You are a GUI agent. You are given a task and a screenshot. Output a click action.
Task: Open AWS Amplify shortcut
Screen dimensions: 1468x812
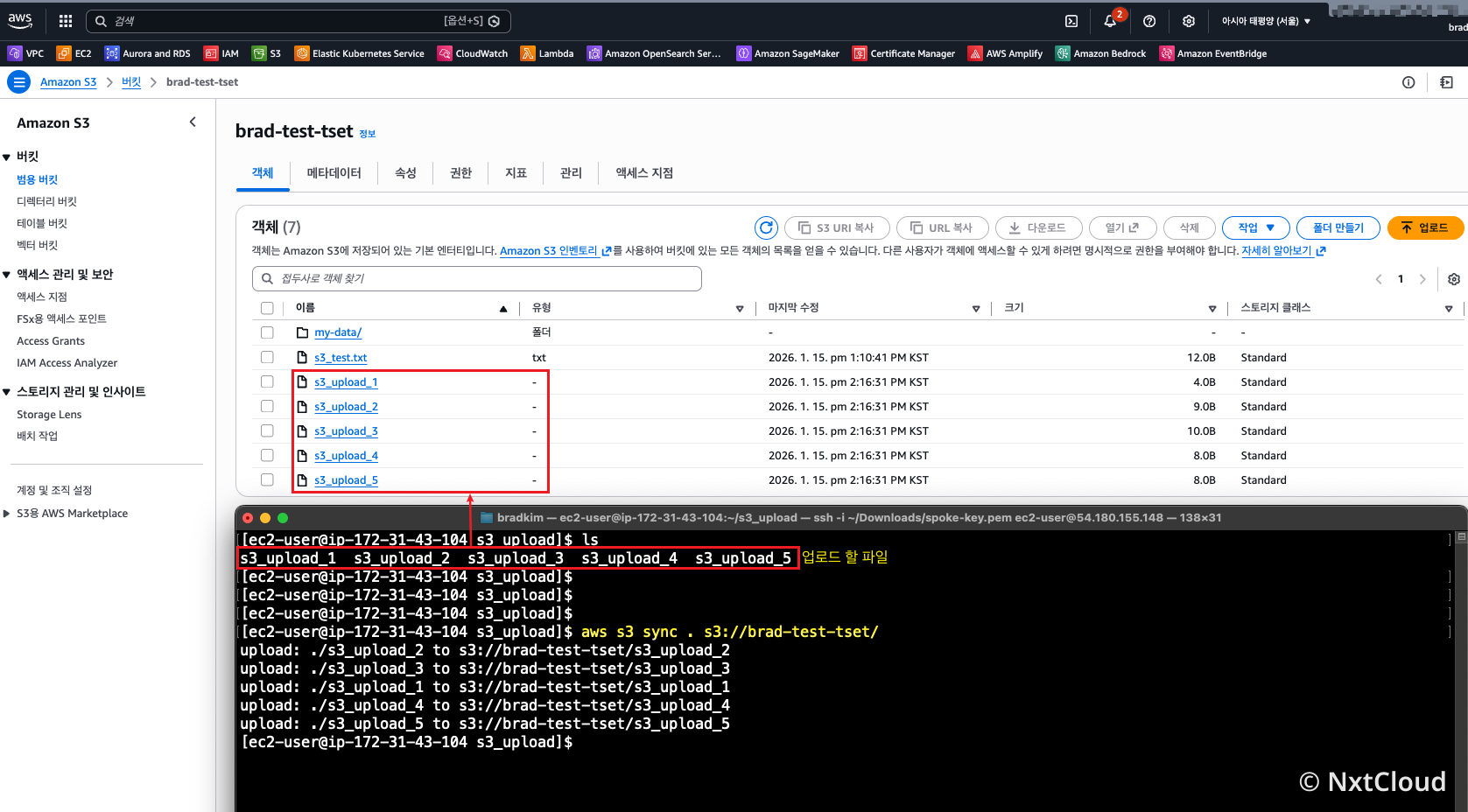coord(1005,53)
